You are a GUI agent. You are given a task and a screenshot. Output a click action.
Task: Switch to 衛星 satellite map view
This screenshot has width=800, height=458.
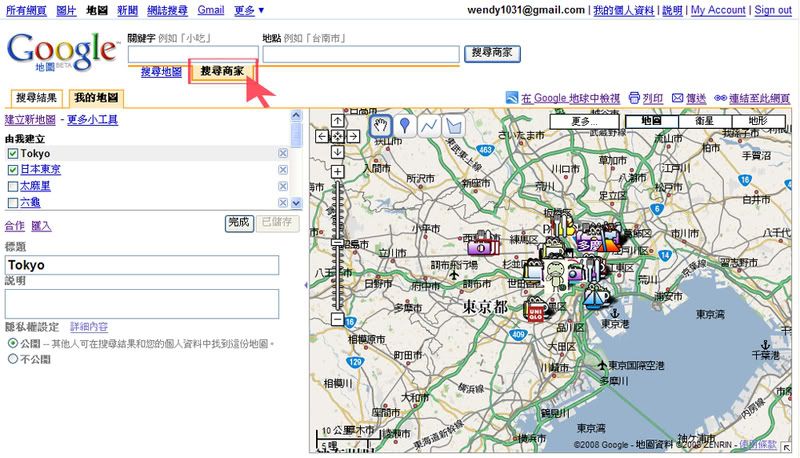coord(705,121)
